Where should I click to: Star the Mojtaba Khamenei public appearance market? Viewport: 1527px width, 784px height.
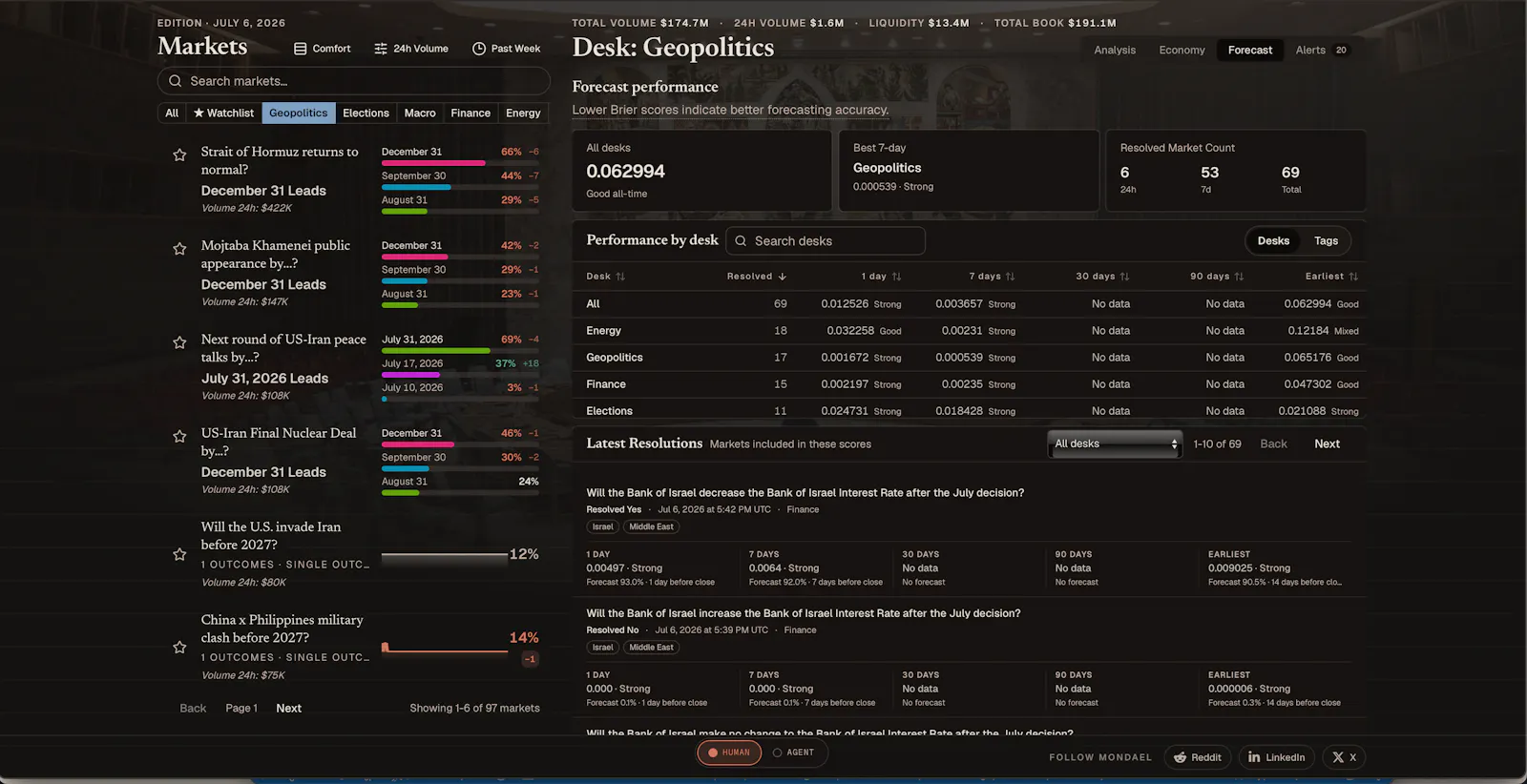(x=179, y=249)
